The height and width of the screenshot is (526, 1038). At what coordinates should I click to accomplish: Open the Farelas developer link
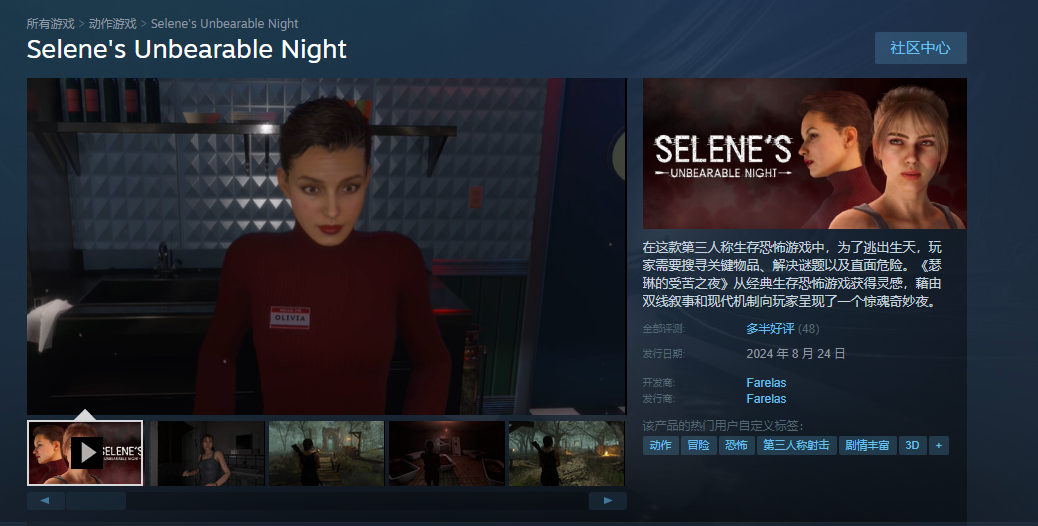coord(766,383)
